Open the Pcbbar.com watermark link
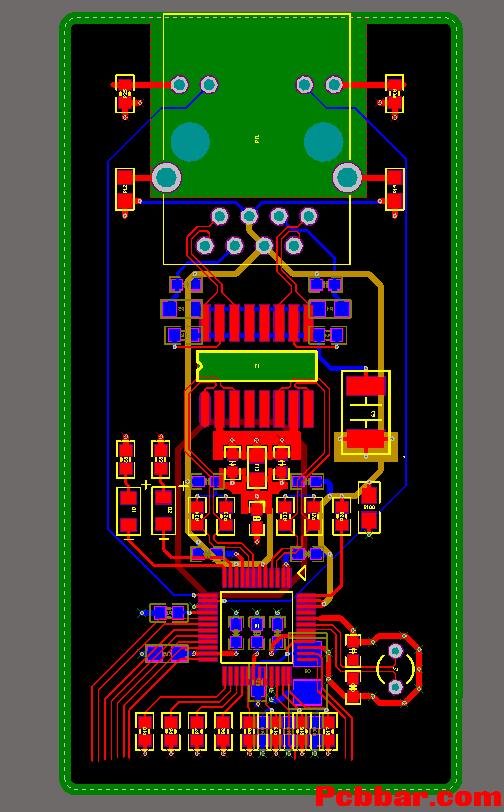 coord(408,796)
